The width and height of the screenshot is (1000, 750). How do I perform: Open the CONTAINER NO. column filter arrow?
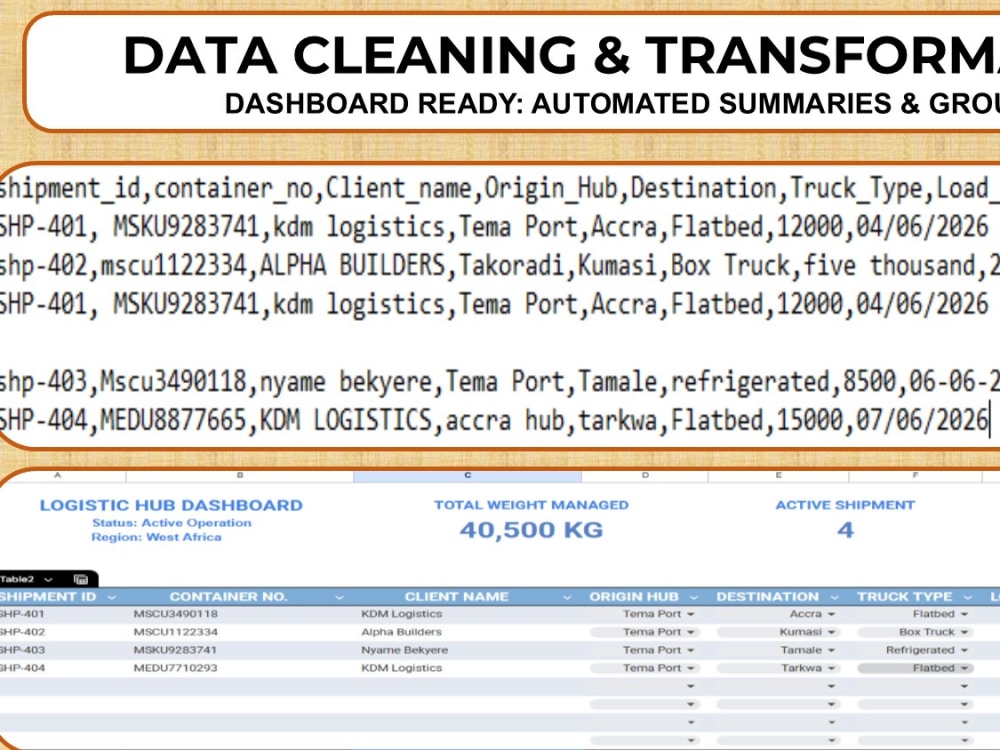pos(339,598)
